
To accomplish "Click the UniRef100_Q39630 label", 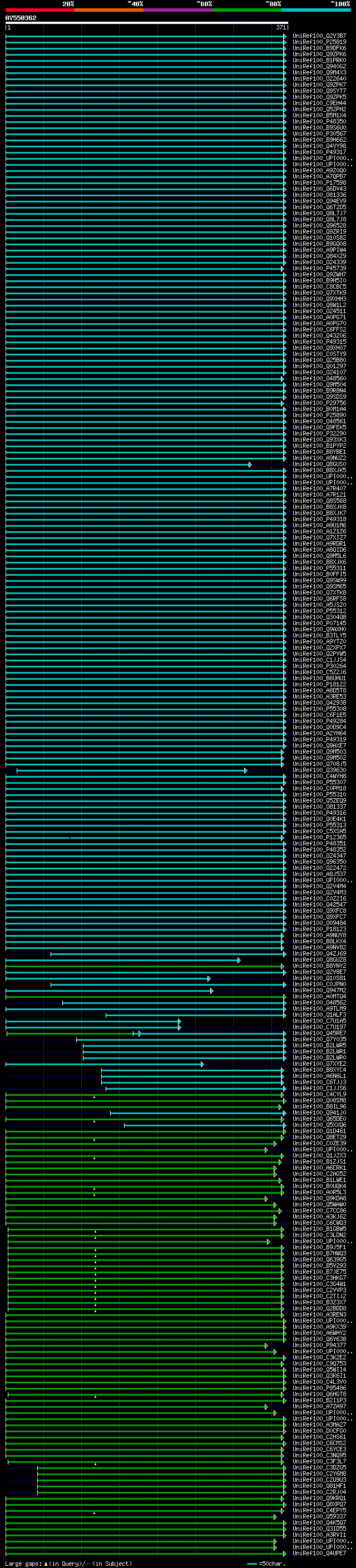I will click(319, 770).
